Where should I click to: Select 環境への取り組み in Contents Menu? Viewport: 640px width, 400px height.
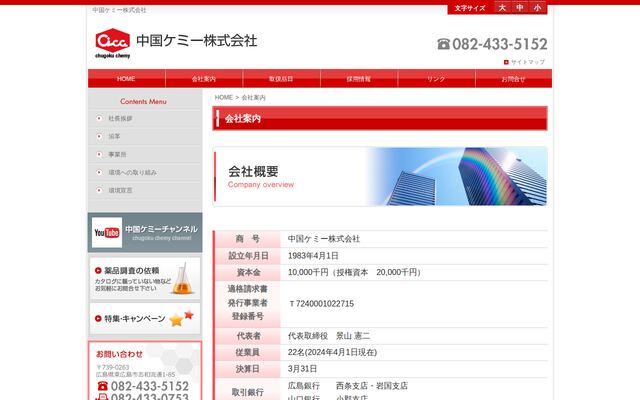pos(132,172)
